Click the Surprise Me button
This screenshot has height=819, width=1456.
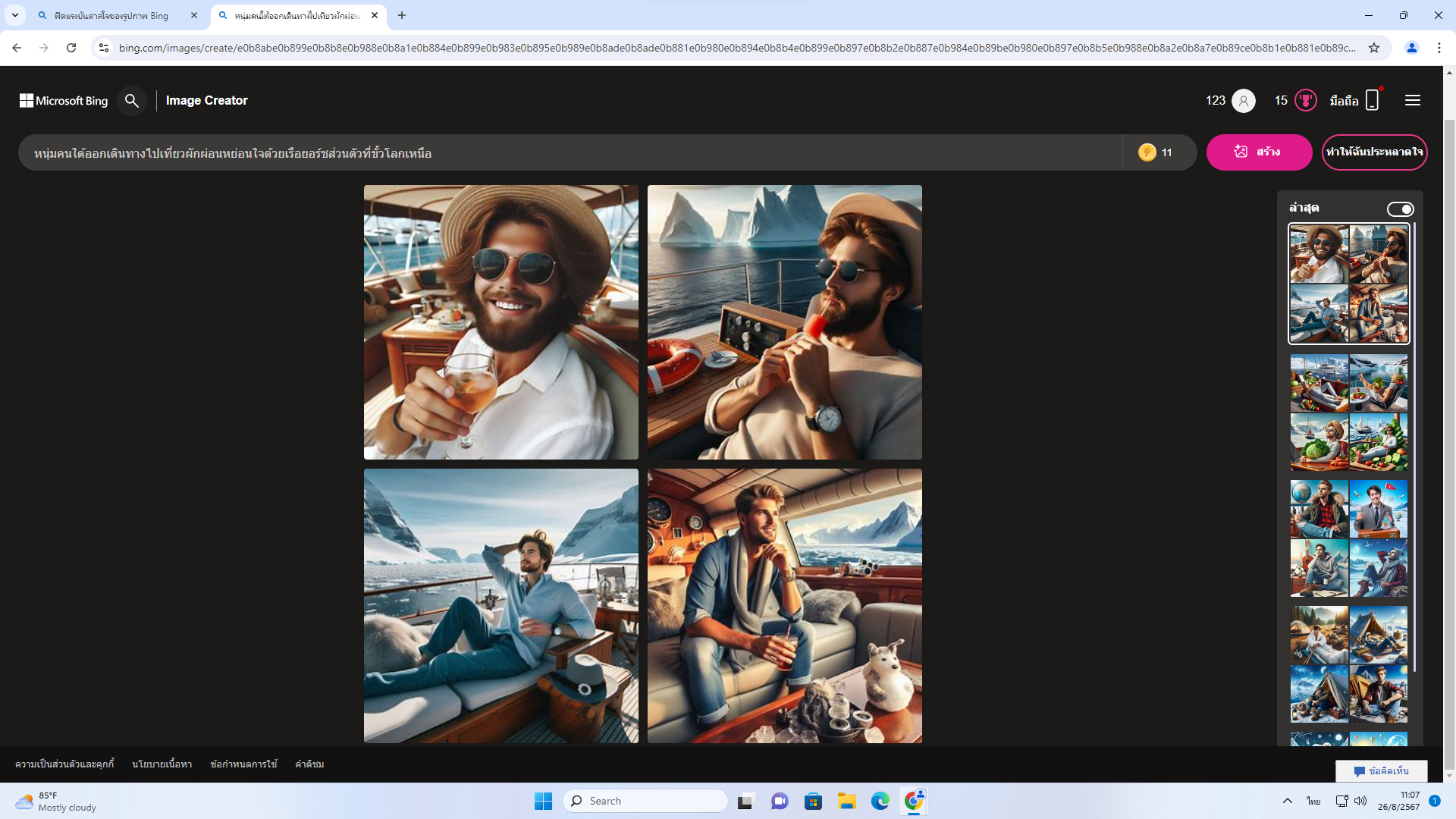1374,152
